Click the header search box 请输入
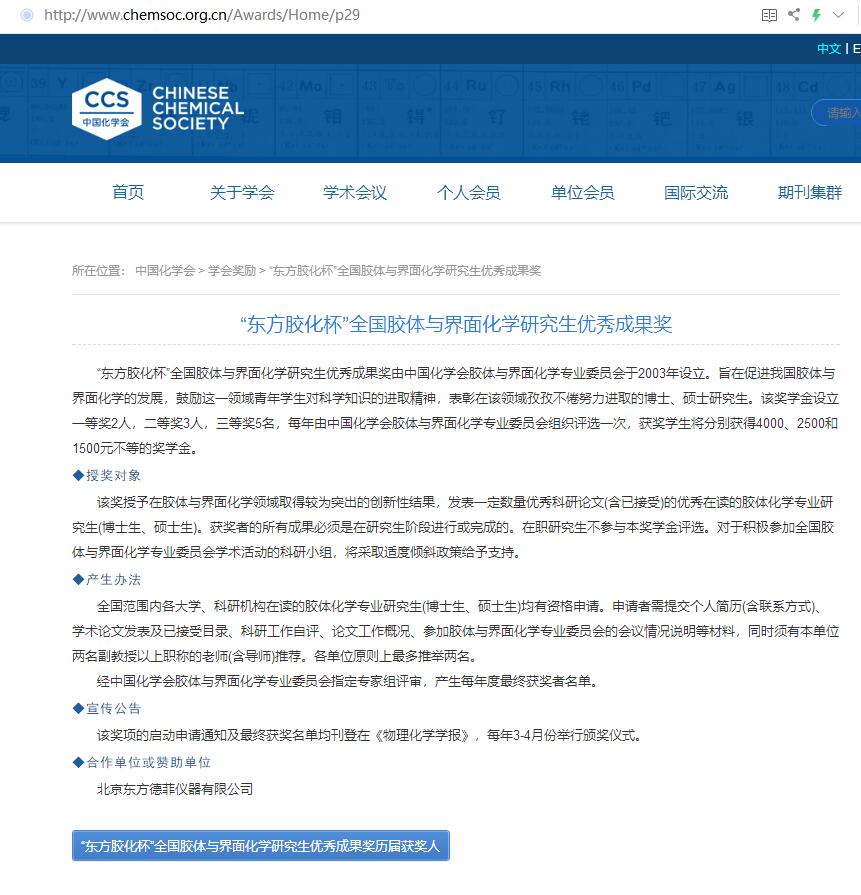 836,112
